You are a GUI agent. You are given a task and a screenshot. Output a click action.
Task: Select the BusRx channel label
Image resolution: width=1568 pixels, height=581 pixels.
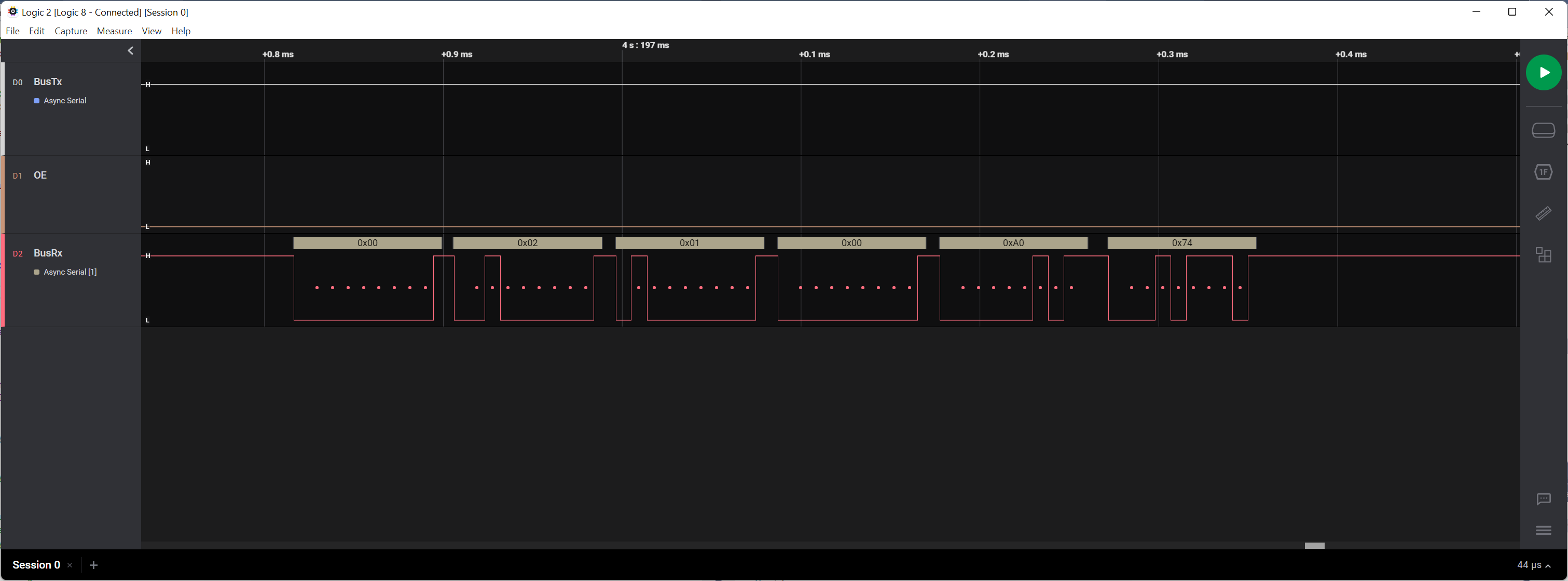point(48,253)
